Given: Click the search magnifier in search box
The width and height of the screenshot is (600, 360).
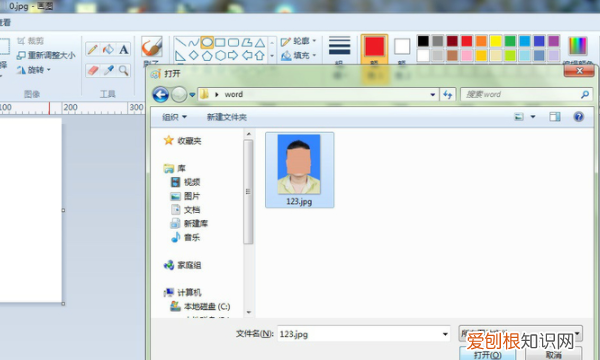Looking at the screenshot, I should [585, 94].
